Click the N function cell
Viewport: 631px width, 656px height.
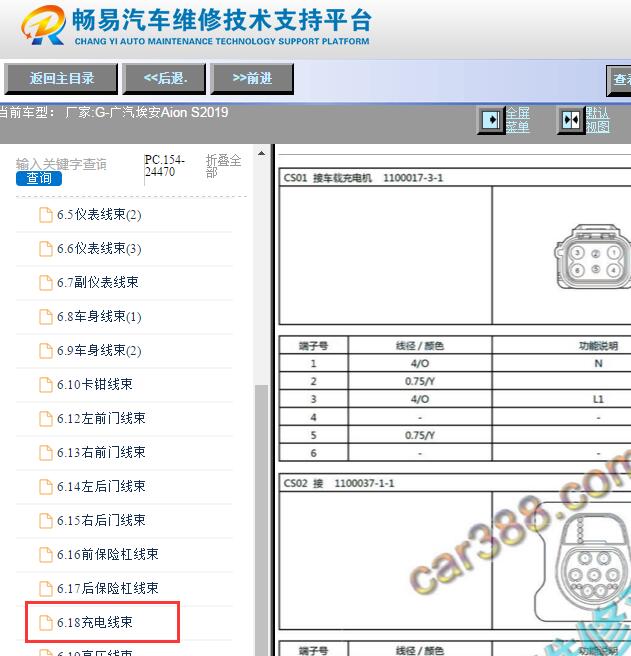pyautogui.click(x=598, y=364)
